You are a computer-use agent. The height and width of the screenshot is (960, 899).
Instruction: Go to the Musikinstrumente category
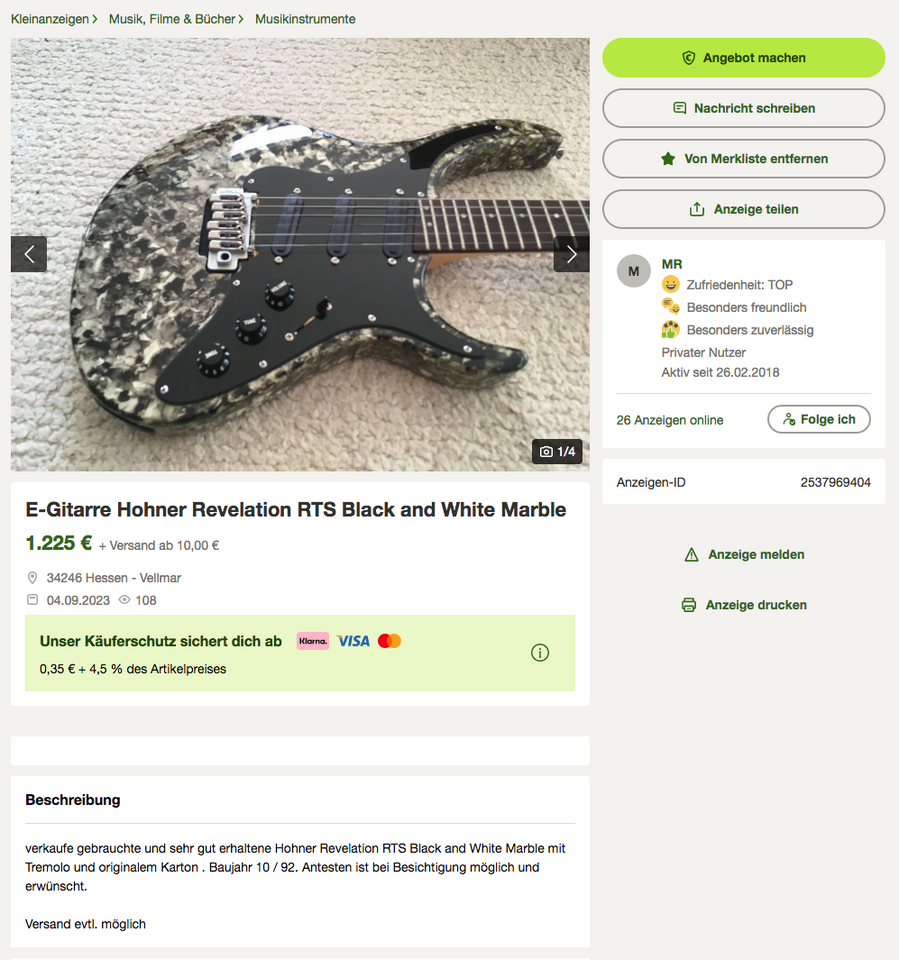pyautogui.click(x=305, y=19)
